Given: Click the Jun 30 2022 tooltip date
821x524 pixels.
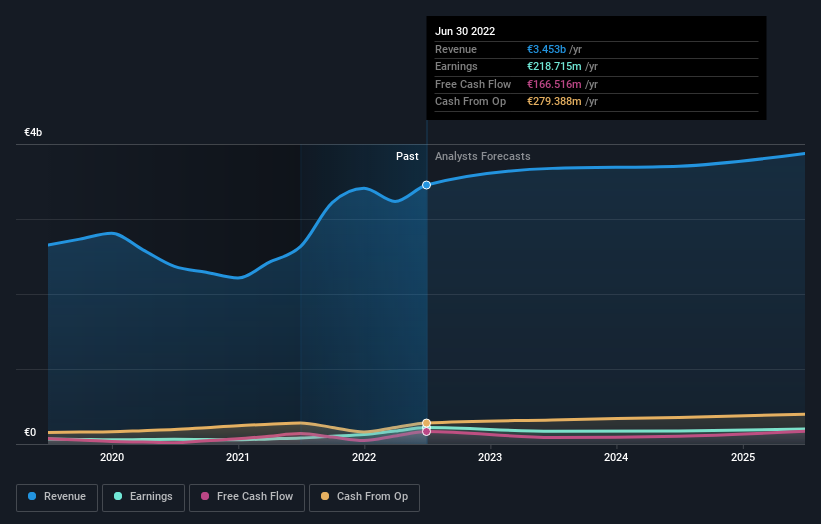Looking at the screenshot, I should (x=465, y=31).
